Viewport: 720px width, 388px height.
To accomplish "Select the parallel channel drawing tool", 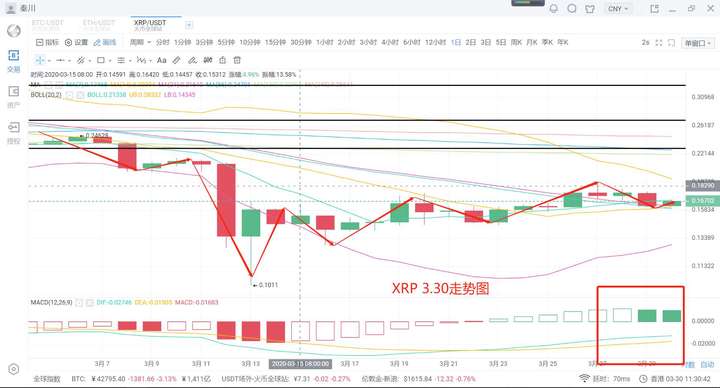I will (x=81, y=60).
